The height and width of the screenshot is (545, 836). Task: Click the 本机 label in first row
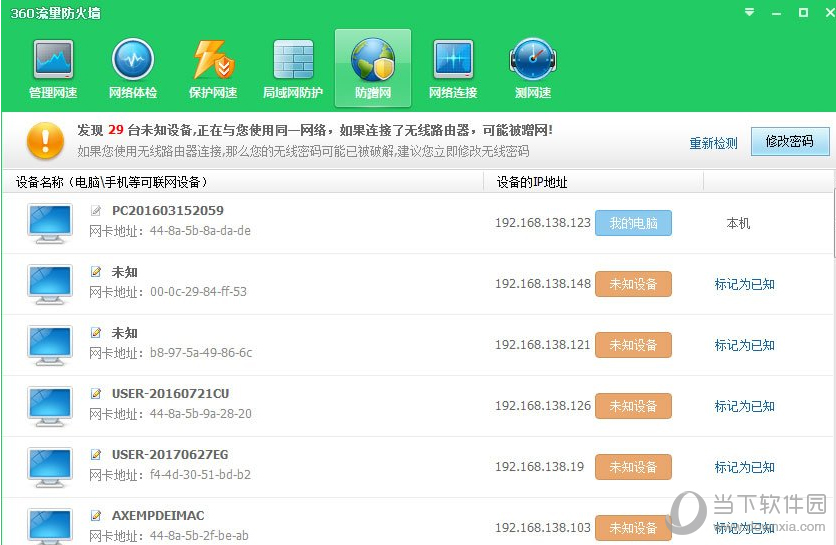click(738, 223)
